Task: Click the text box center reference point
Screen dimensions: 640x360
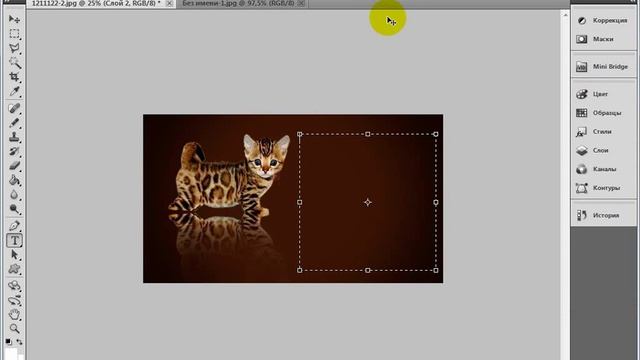Action: click(368, 202)
